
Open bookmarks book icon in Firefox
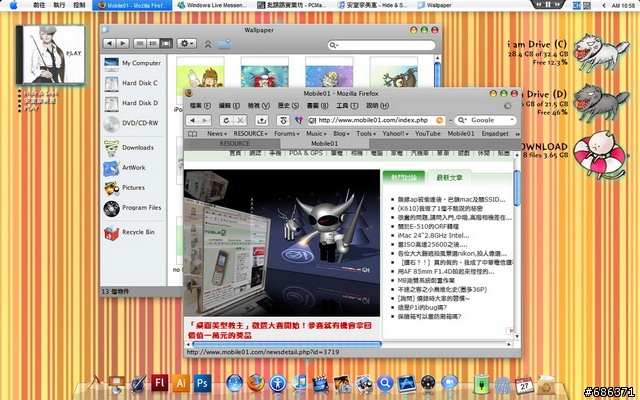tap(193, 134)
